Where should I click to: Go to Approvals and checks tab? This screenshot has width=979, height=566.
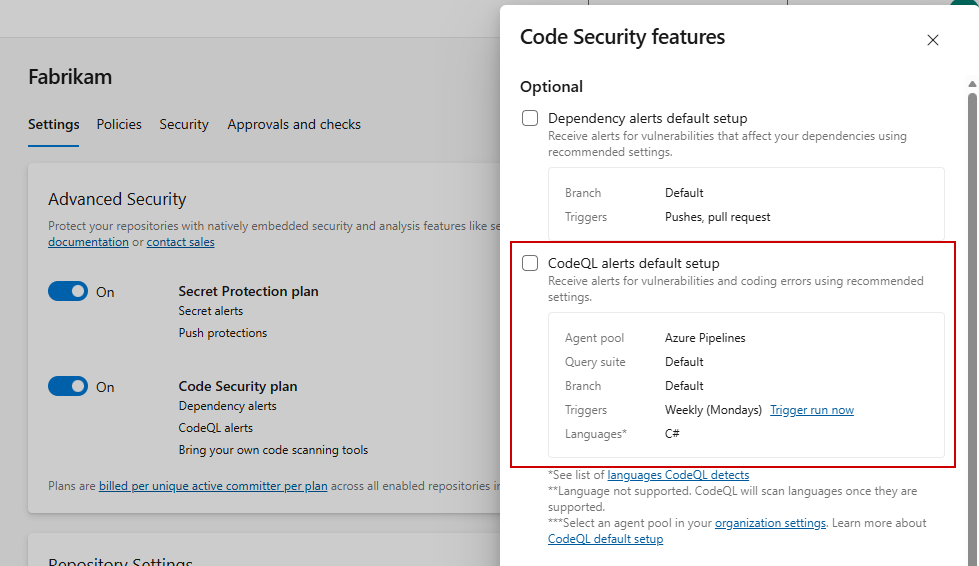(294, 124)
